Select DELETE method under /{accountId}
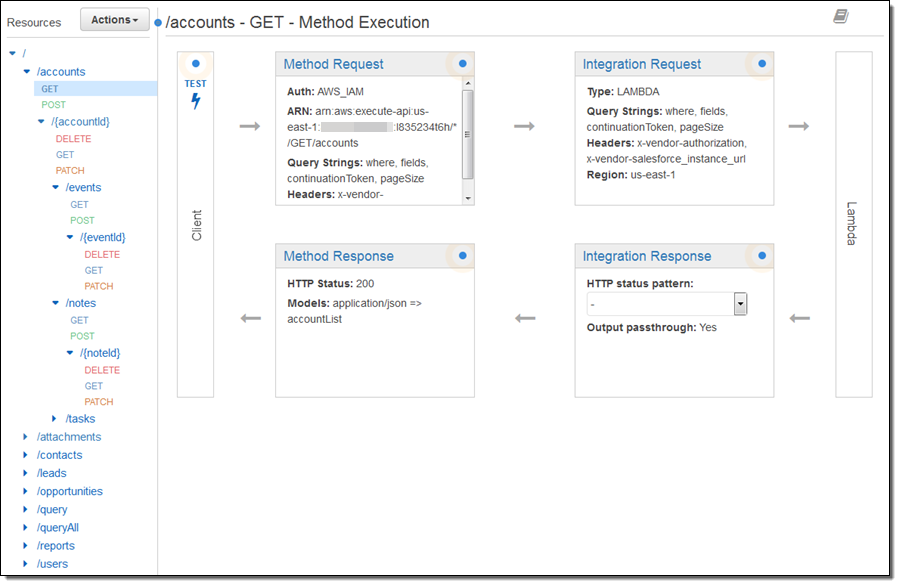 click(x=73, y=139)
